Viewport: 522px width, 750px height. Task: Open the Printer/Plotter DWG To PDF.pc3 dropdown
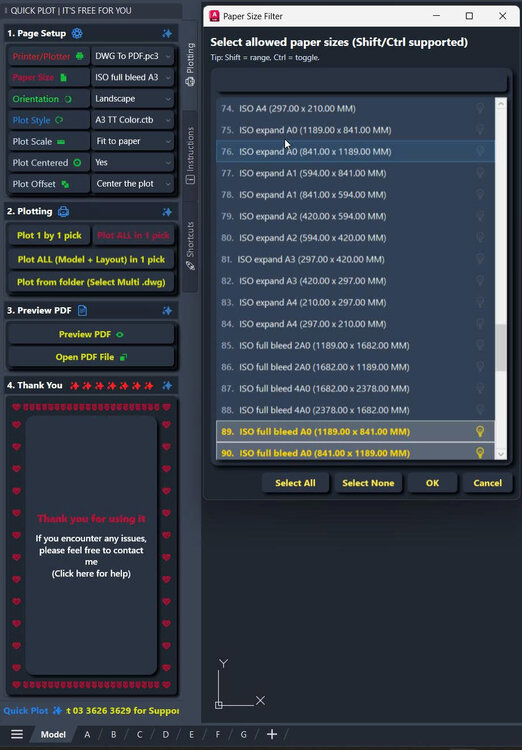(133, 56)
